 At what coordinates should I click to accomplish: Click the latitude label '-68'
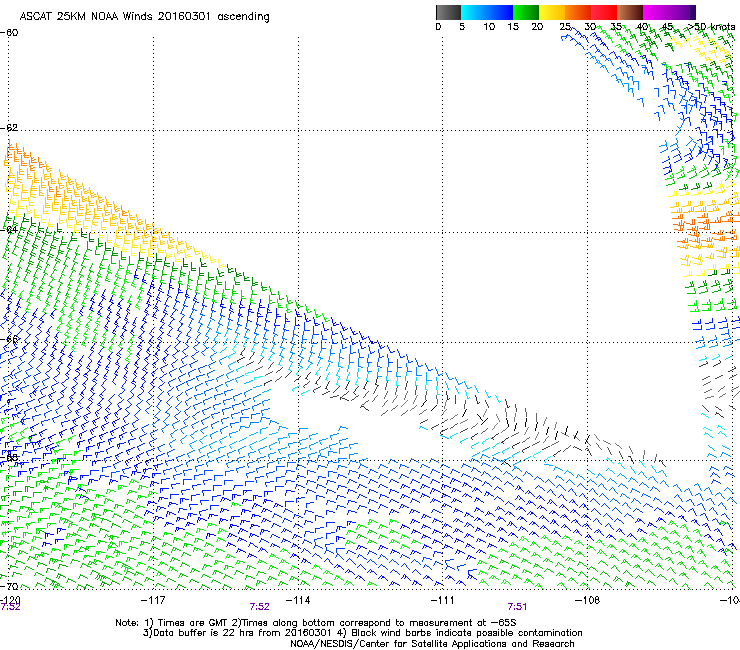click(x=9, y=457)
